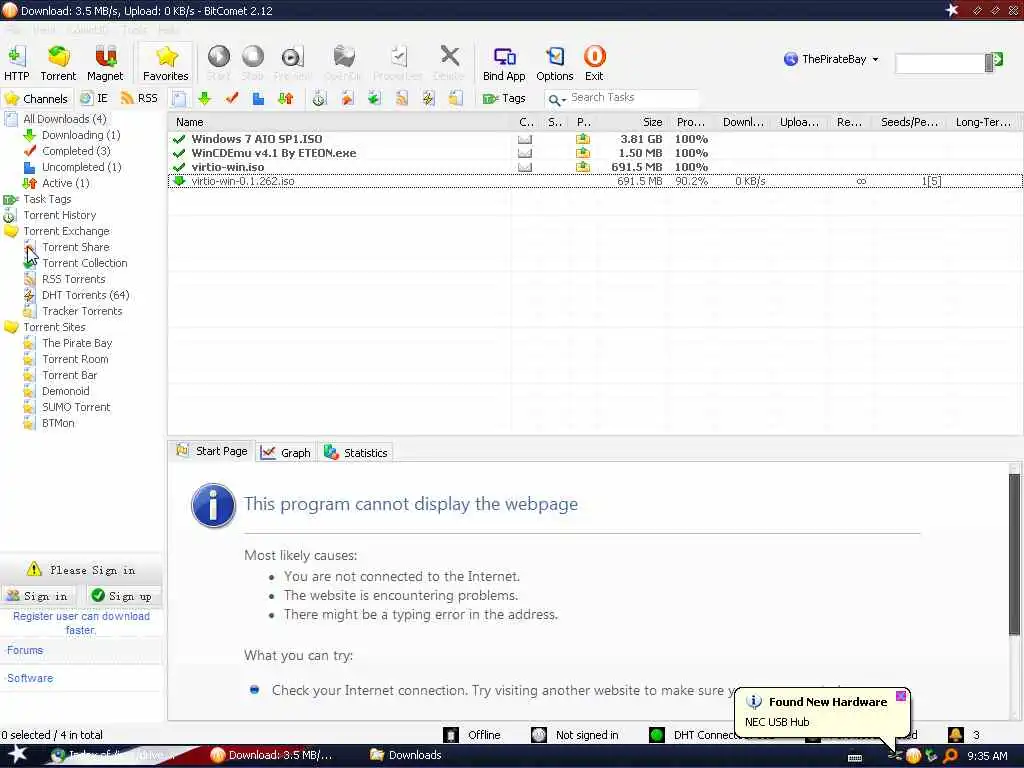Click the torrent site search box
Viewport: 1024px width, 768px height.
pyautogui.click(x=940, y=63)
